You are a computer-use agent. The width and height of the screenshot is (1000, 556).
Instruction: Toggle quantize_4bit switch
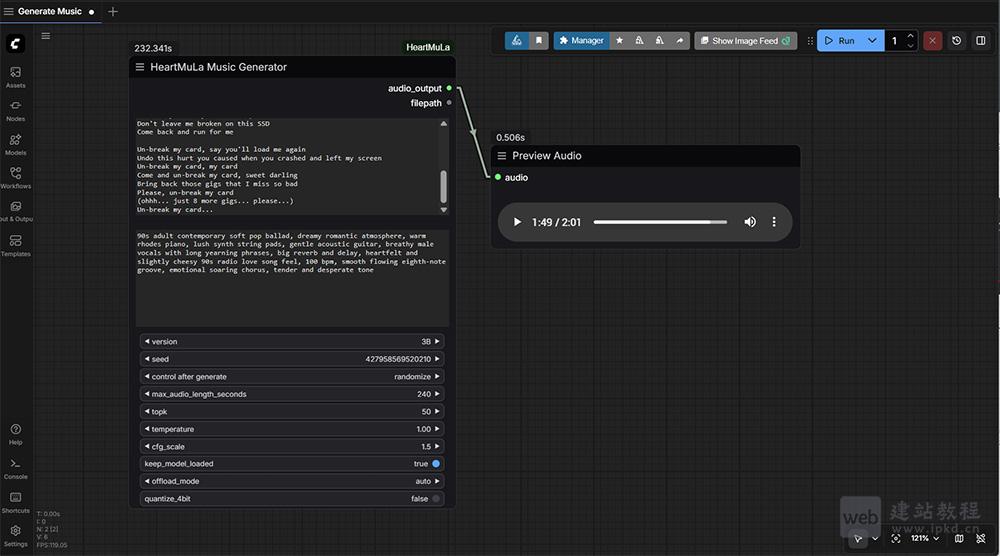pos(436,499)
